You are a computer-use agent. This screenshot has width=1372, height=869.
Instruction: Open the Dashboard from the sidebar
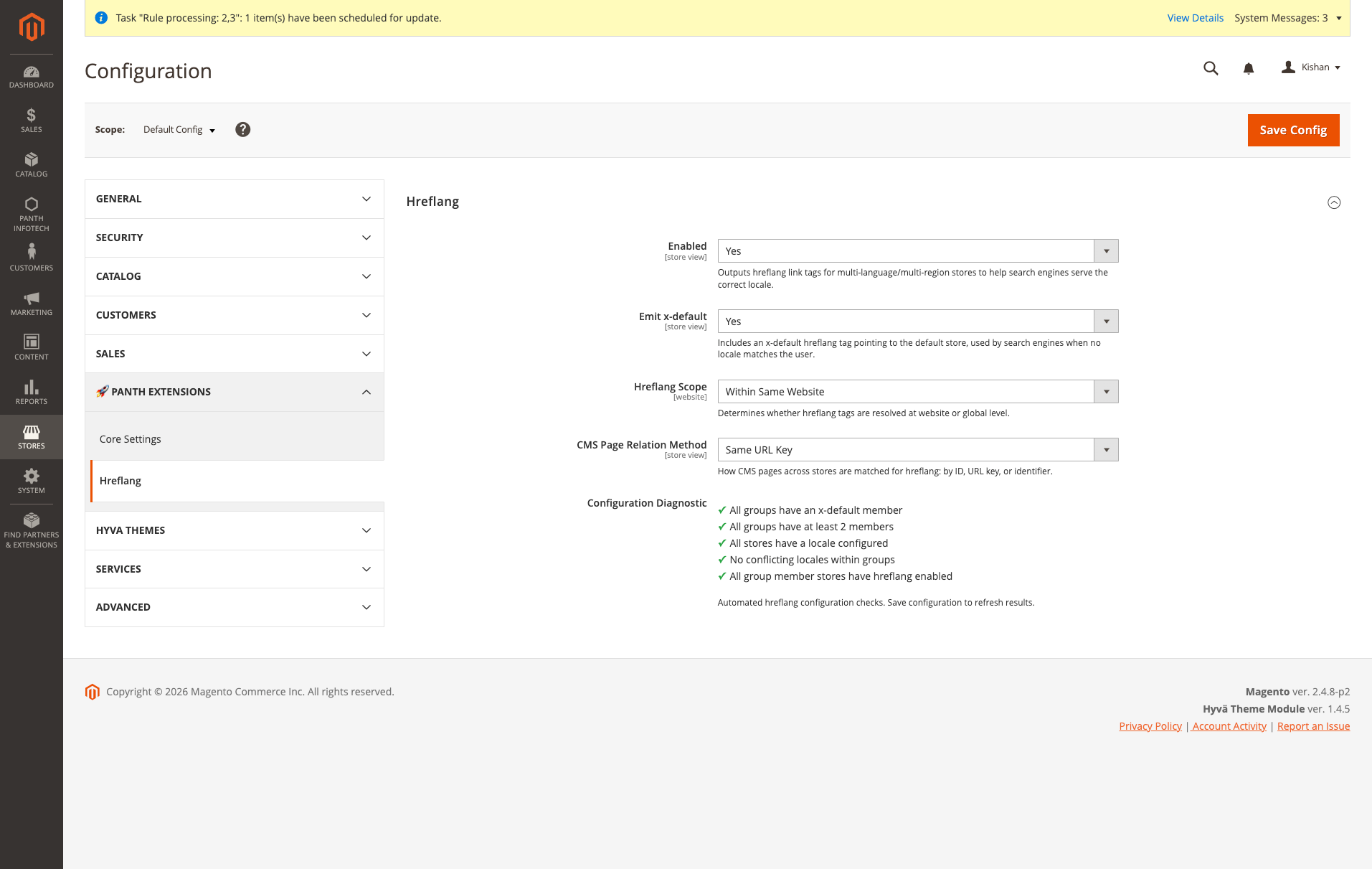tap(31, 76)
